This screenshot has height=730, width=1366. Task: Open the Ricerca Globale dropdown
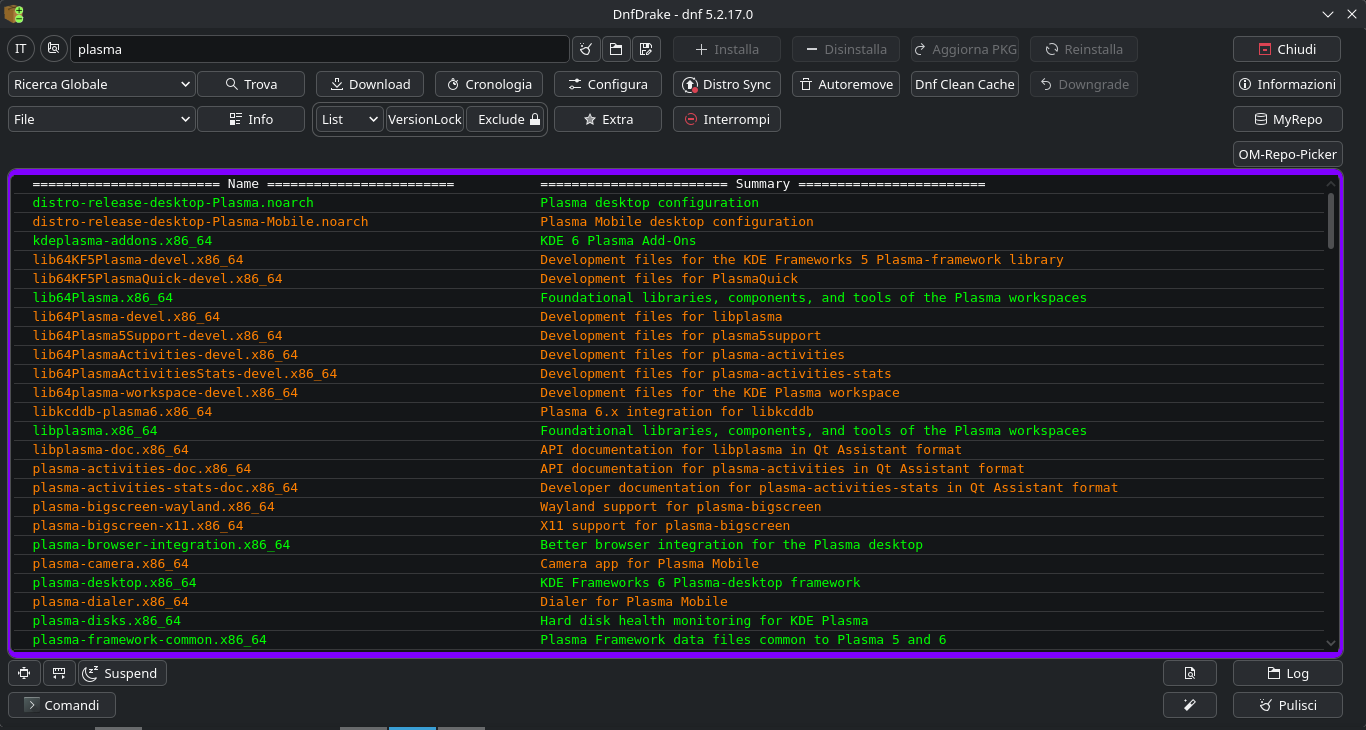(101, 84)
